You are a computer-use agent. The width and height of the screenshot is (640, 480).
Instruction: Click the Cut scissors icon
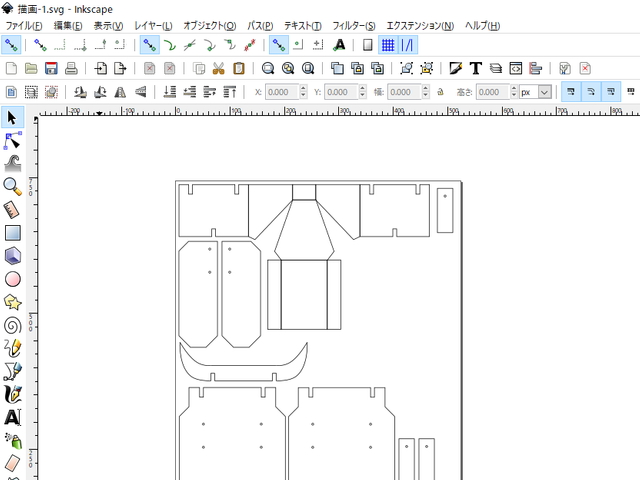point(219,68)
